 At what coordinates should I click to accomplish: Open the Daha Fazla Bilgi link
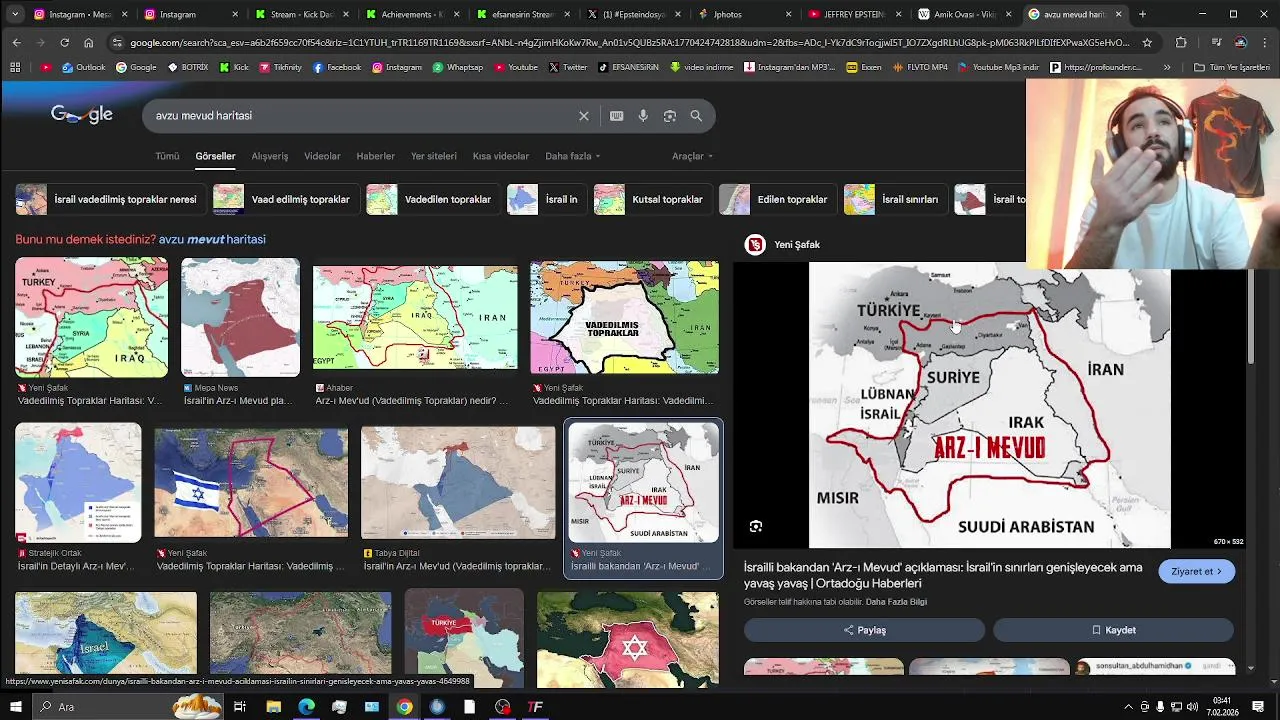(x=896, y=602)
